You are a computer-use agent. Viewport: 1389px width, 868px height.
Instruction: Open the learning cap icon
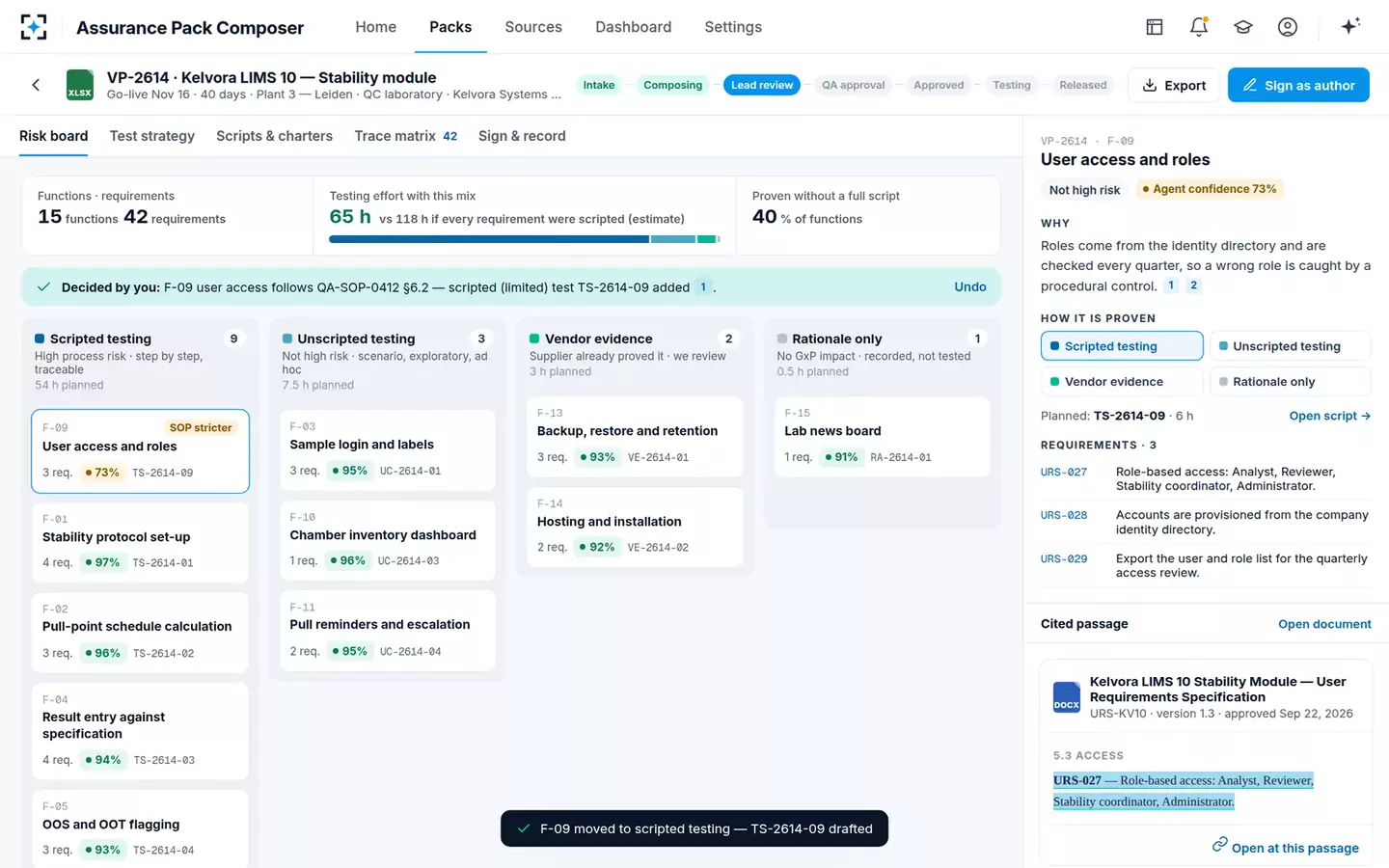click(x=1243, y=27)
